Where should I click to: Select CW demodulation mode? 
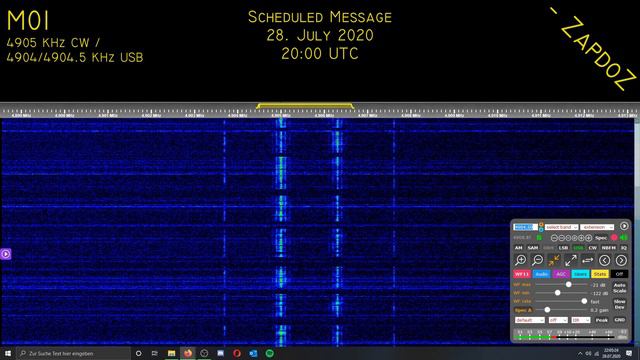click(592, 248)
